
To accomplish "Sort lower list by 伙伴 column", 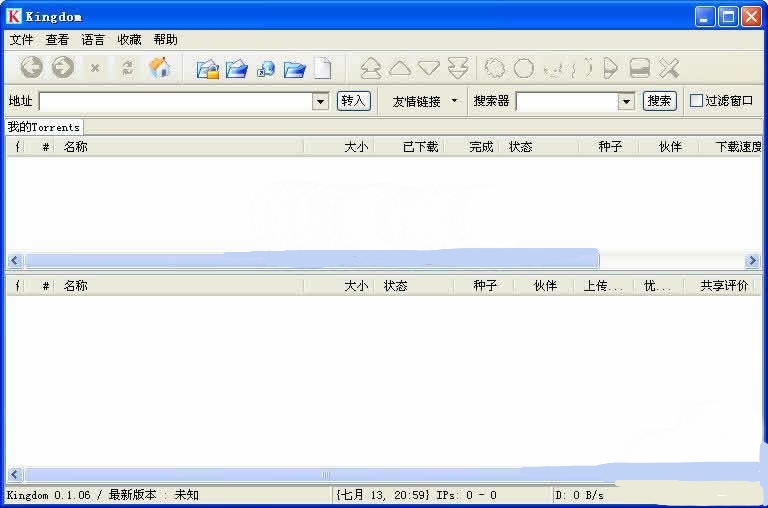I will tap(544, 286).
